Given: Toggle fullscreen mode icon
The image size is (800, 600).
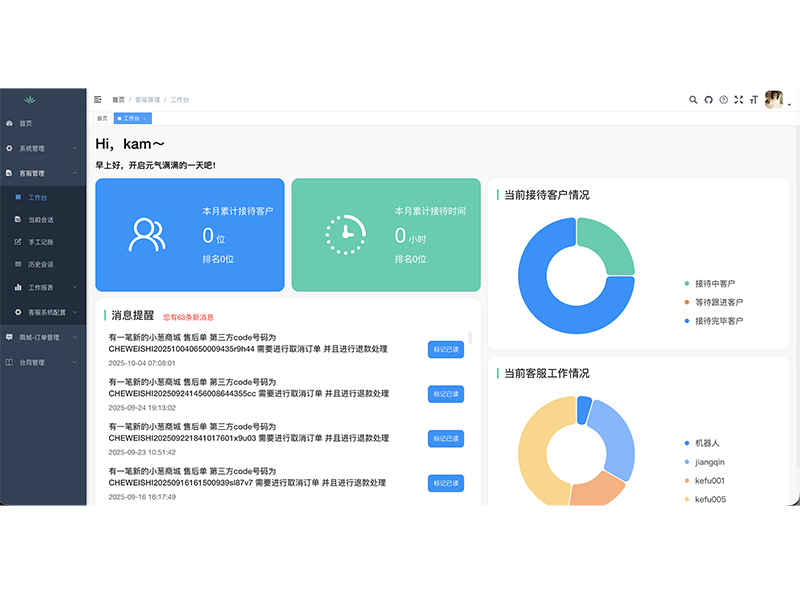Looking at the screenshot, I should [738, 100].
